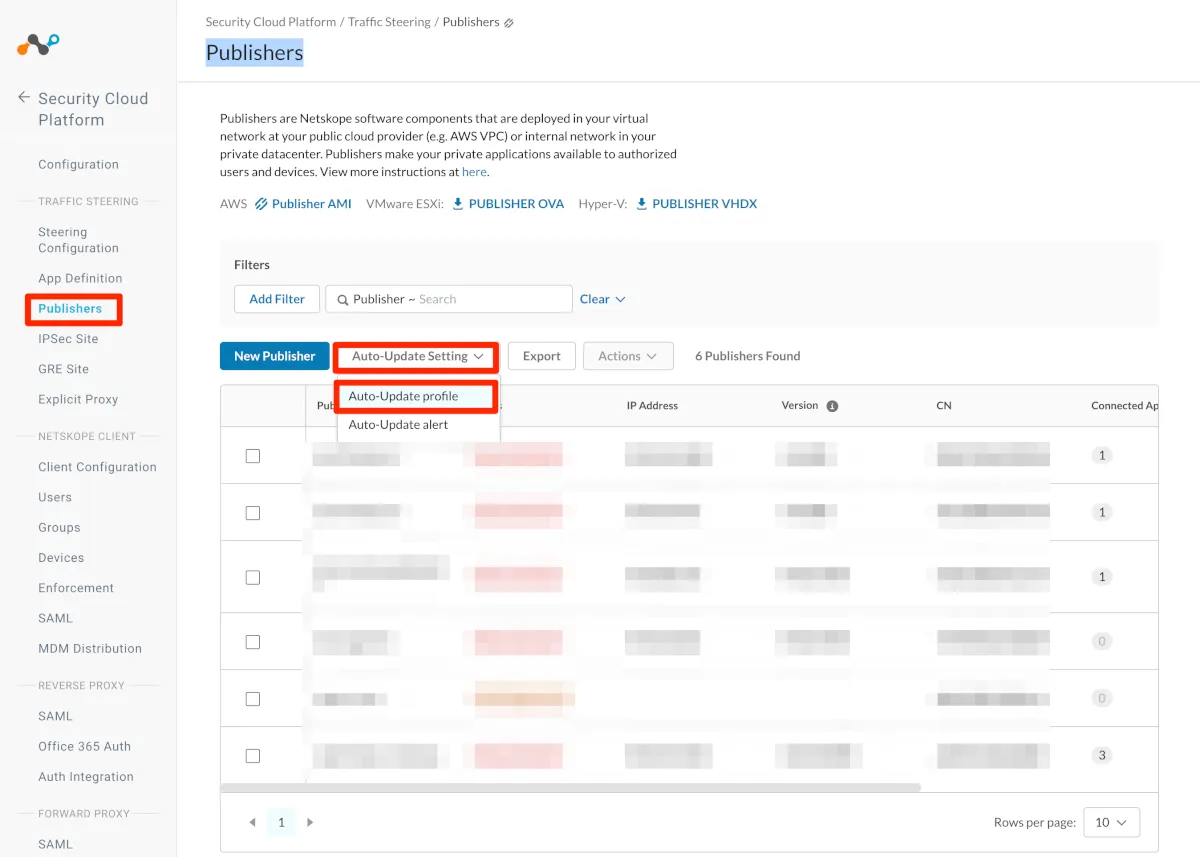Tick the checkbox of the fifth publisher row
1200x857 pixels.
tap(253, 698)
